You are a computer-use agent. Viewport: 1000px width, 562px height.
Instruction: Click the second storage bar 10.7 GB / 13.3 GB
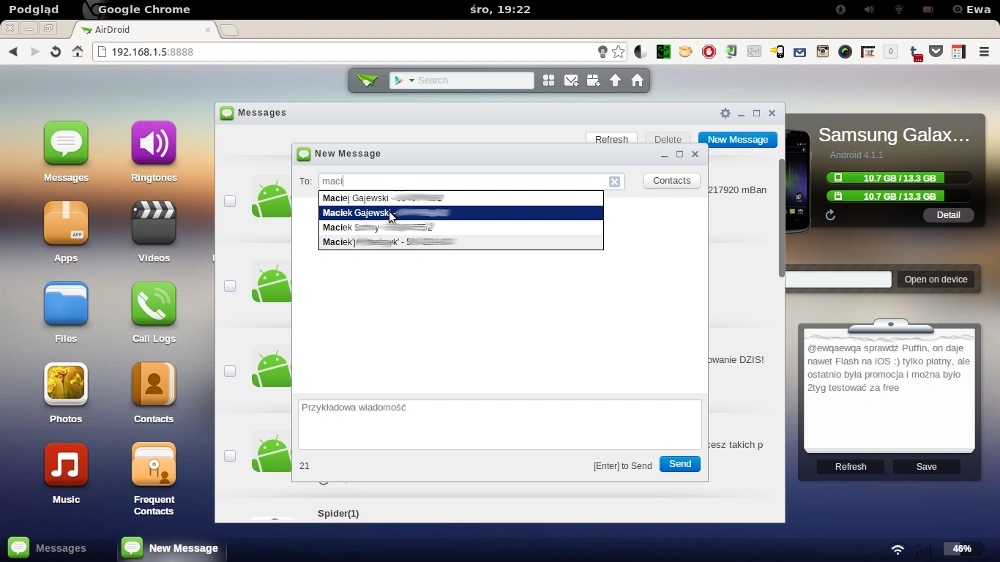(899, 196)
